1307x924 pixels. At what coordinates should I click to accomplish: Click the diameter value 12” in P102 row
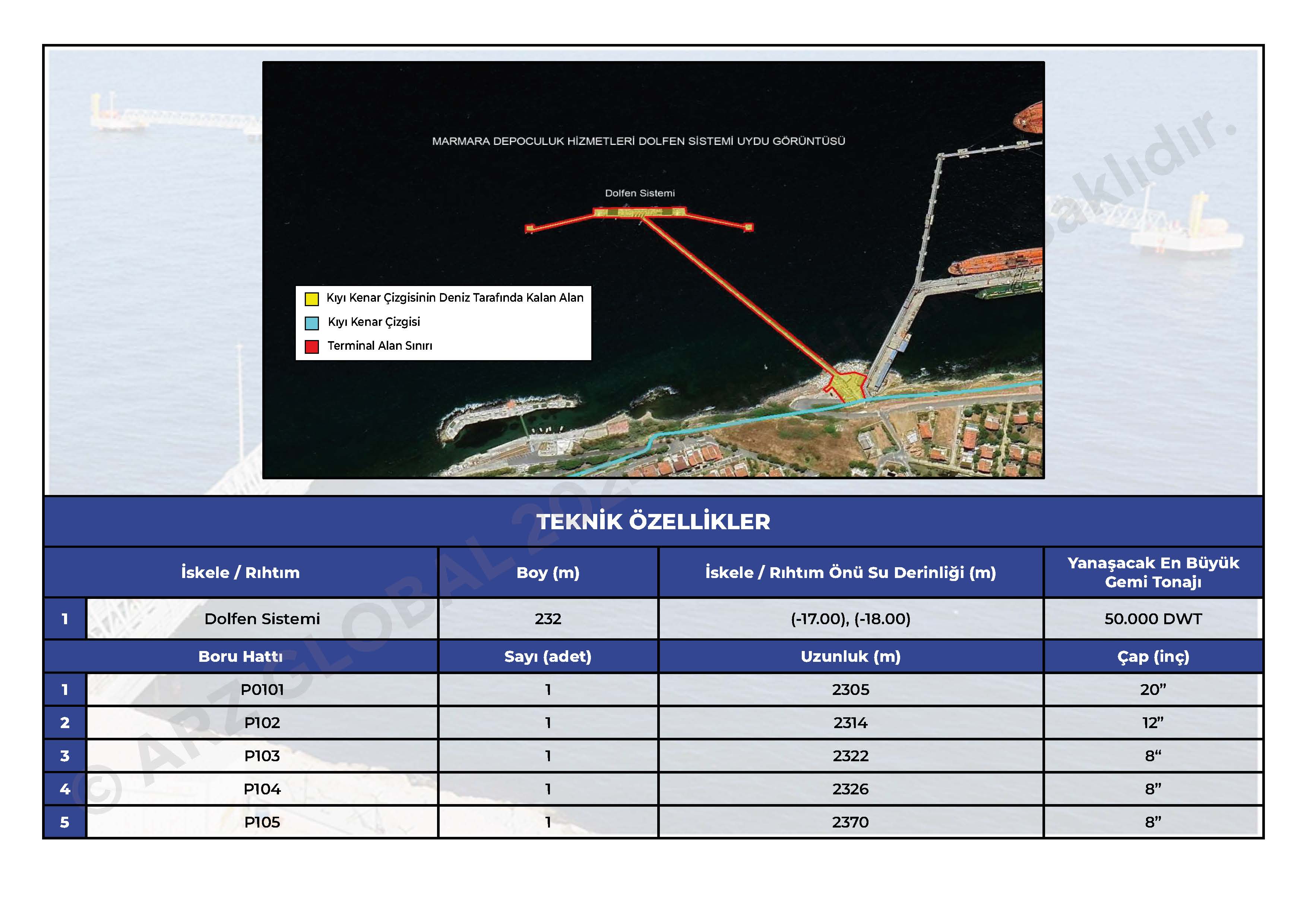(x=1153, y=723)
